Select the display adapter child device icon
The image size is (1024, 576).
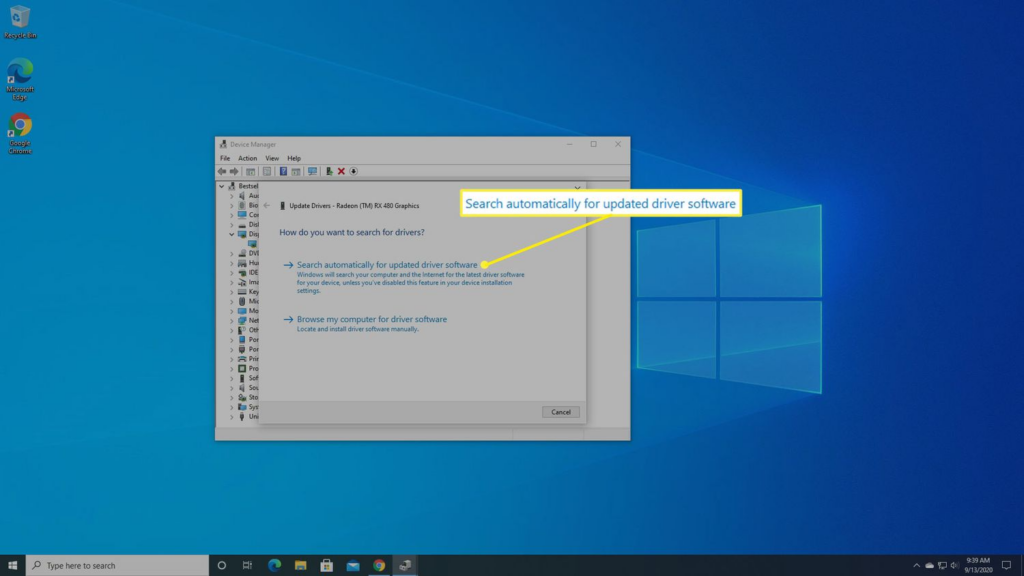coord(252,244)
